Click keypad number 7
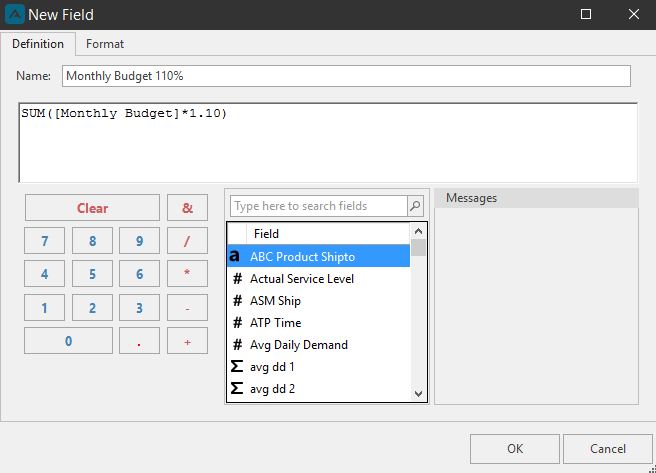 tap(44, 240)
